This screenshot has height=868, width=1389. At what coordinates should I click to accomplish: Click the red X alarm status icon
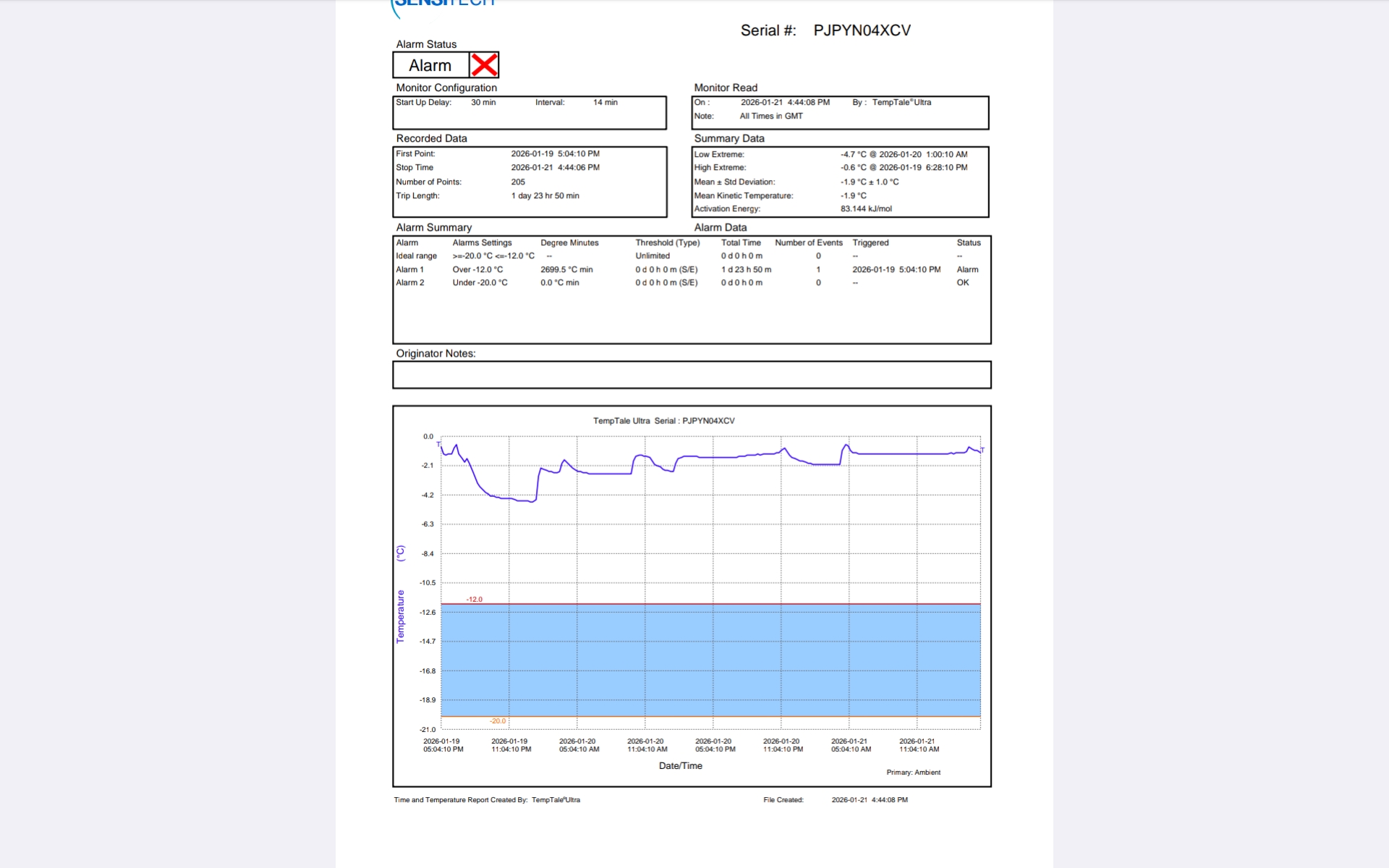tap(484, 65)
